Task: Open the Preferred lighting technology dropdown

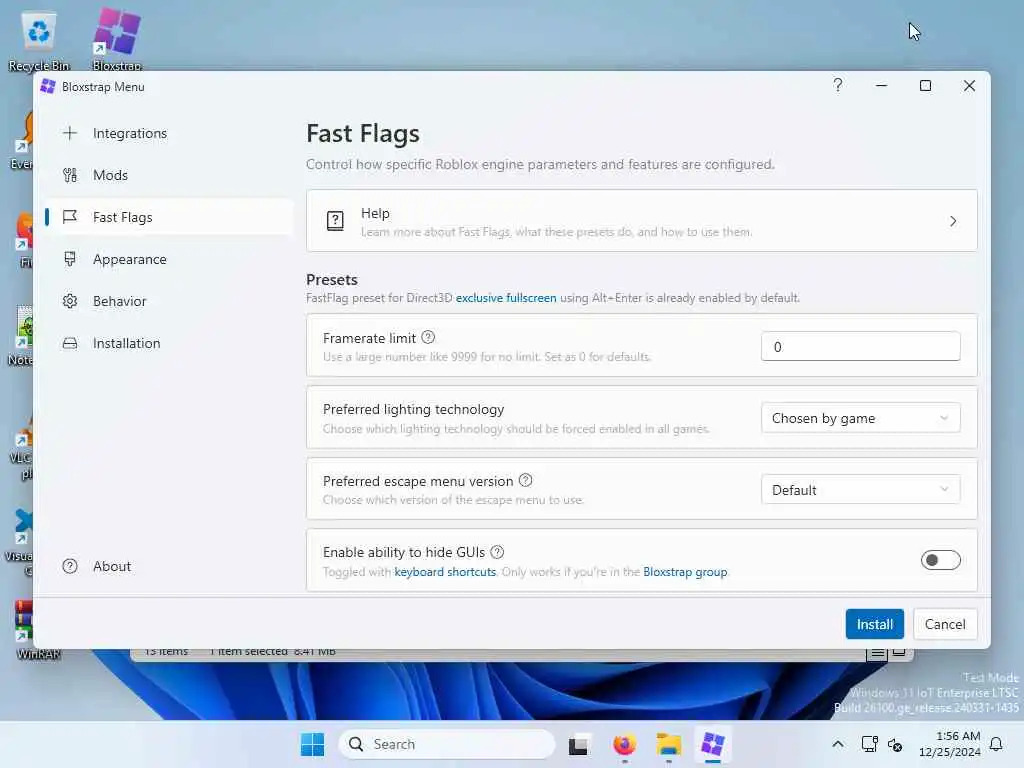Action: tap(860, 418)
